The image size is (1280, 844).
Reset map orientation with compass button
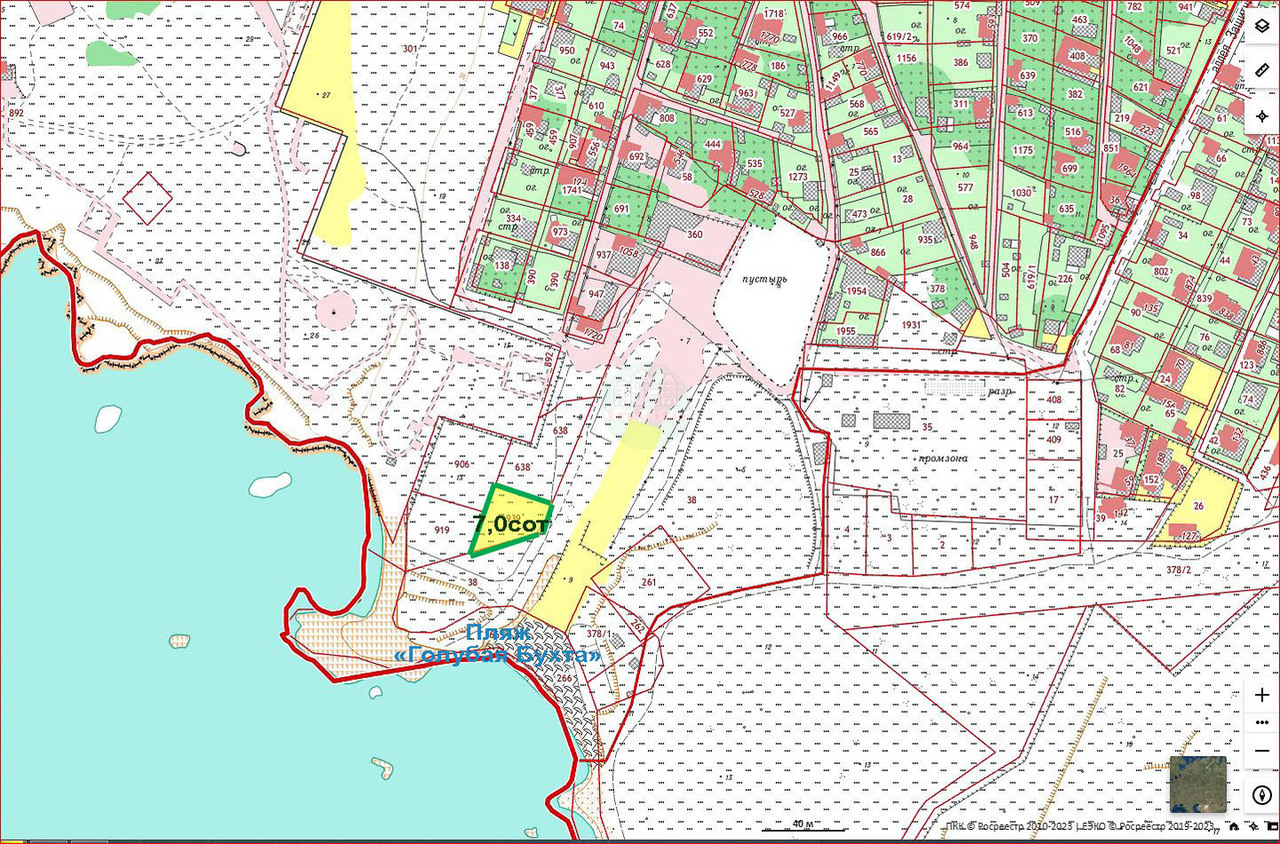pos(1262,795)
